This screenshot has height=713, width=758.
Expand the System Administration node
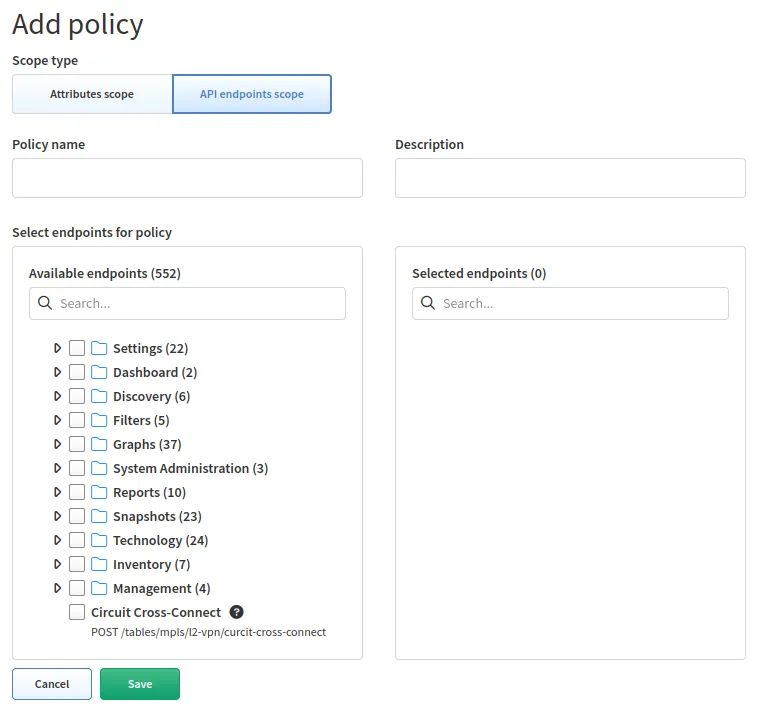pos(57,468)
